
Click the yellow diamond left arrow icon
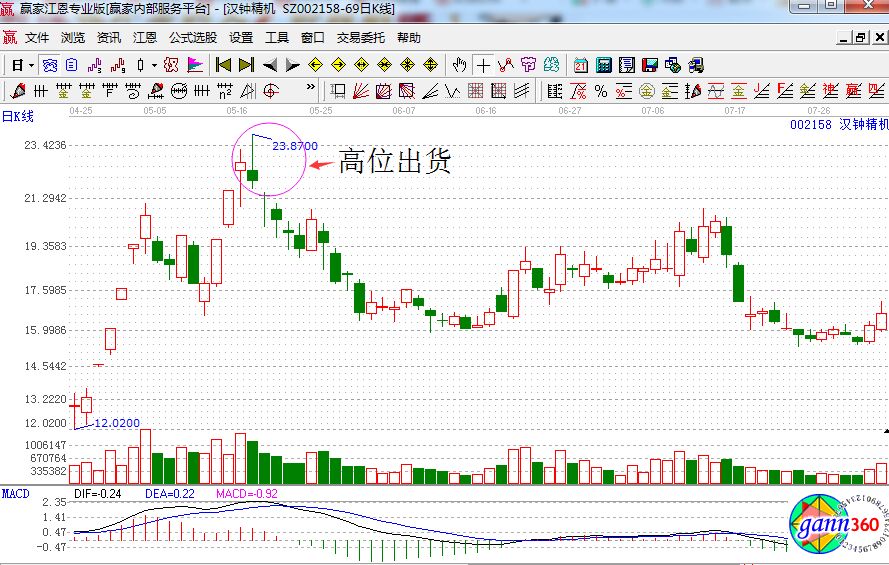[315, 65]
